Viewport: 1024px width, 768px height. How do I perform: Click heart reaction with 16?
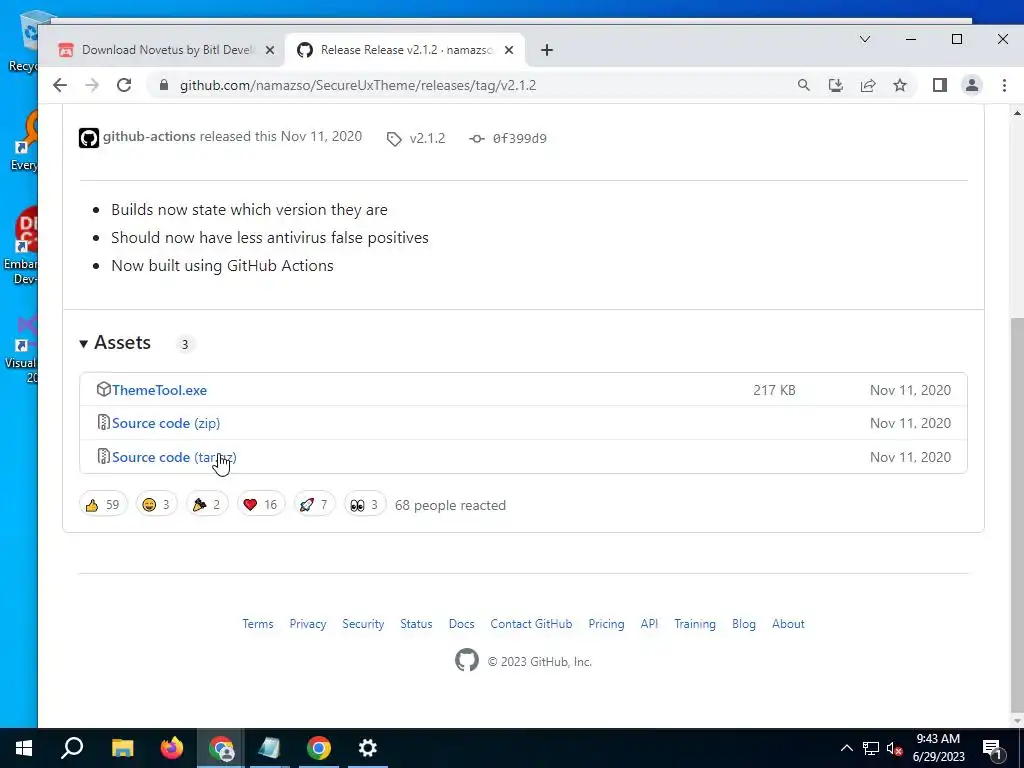(261, 505)
